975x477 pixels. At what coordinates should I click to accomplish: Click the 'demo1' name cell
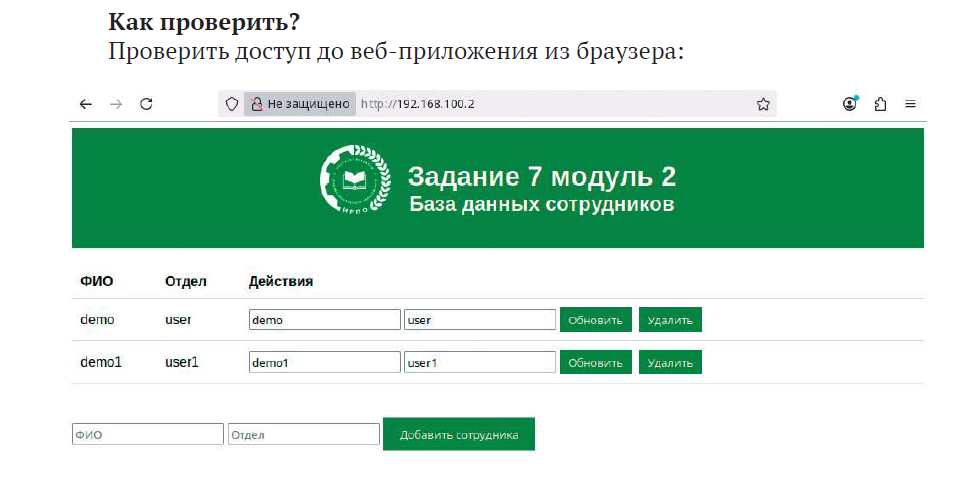tap(101, 362)
